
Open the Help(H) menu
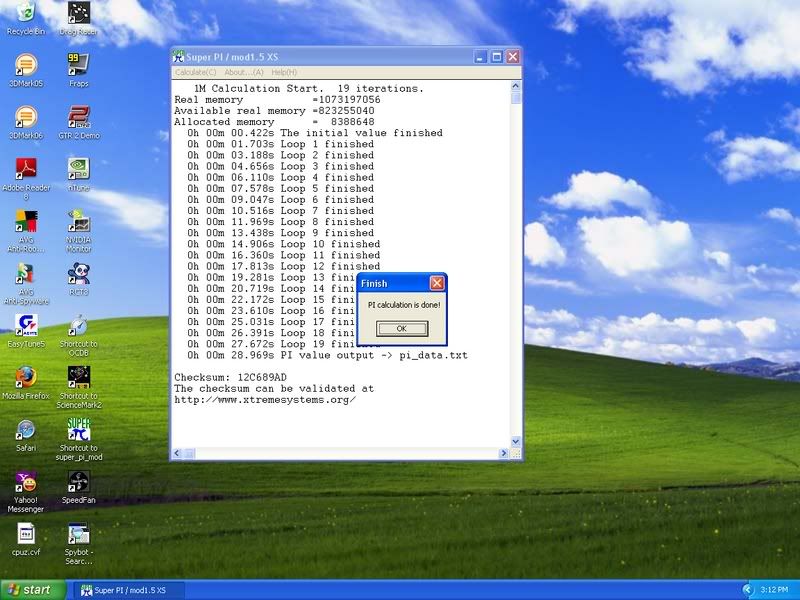pos(284,72)
